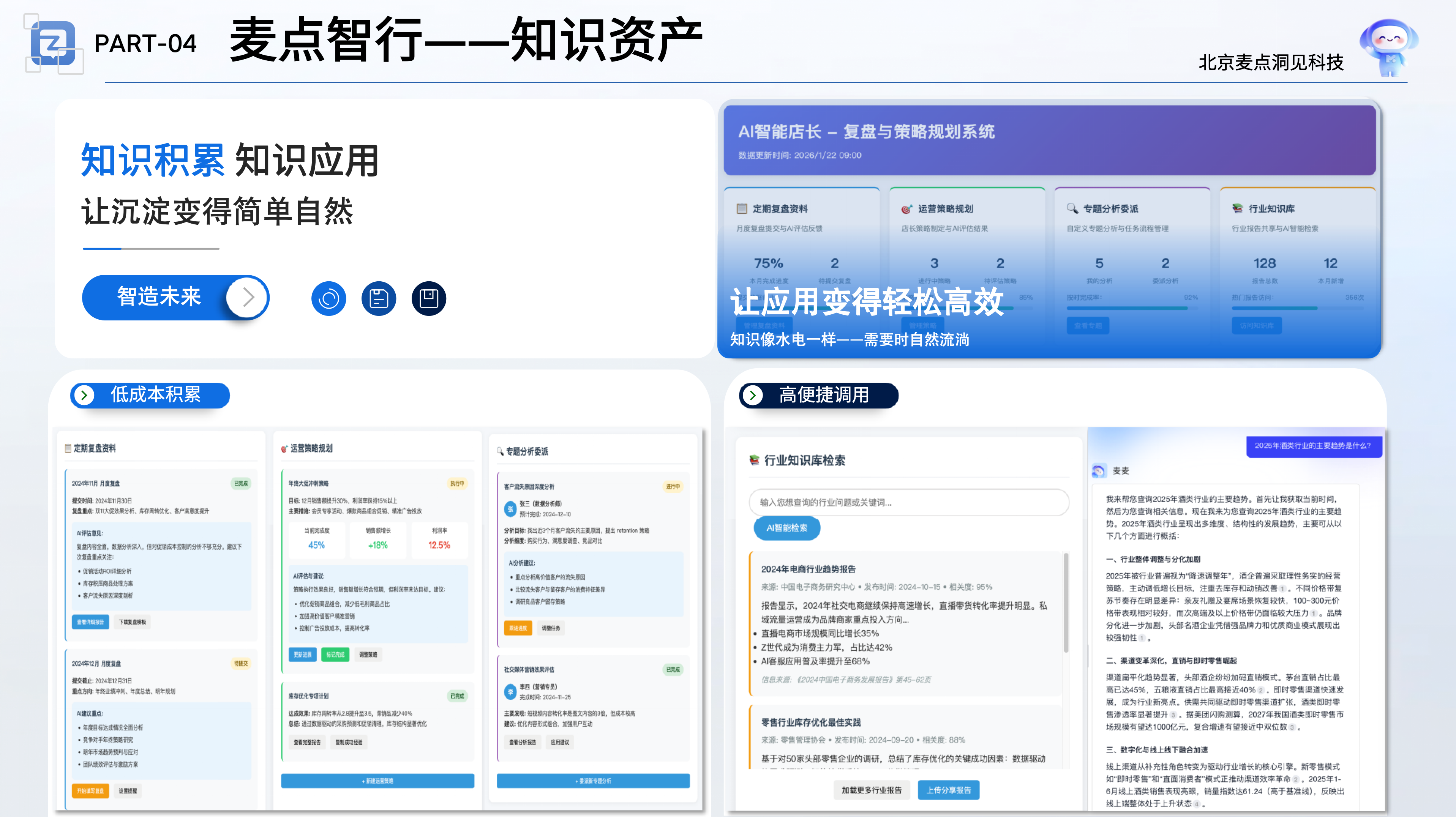Image resolution: width=1456 pixels, height=817 pixels.
Task: Click 下载复盘模板 button
Action: click(132, 622)
